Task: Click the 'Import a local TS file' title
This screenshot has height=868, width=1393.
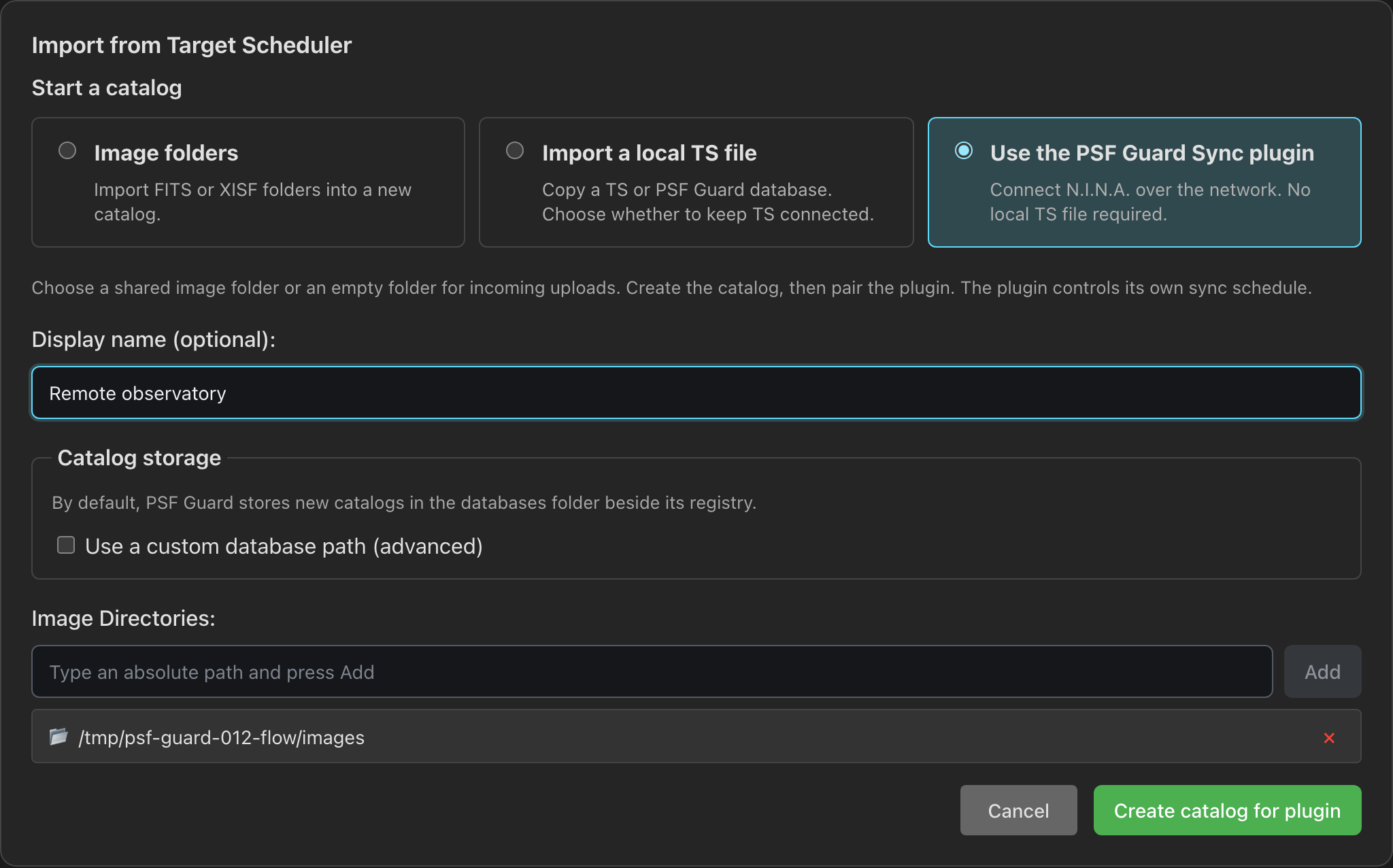Action: click(650, 152)
